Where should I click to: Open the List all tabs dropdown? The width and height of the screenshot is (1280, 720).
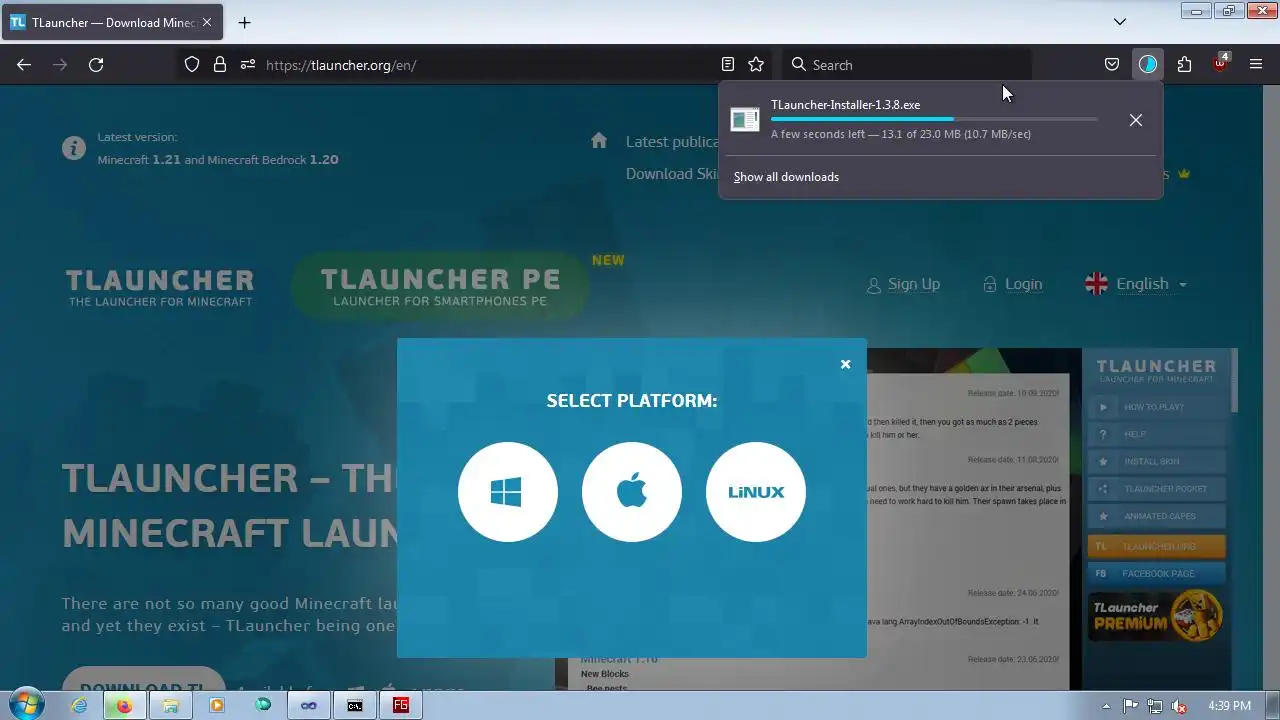[x=1120, y=21]
